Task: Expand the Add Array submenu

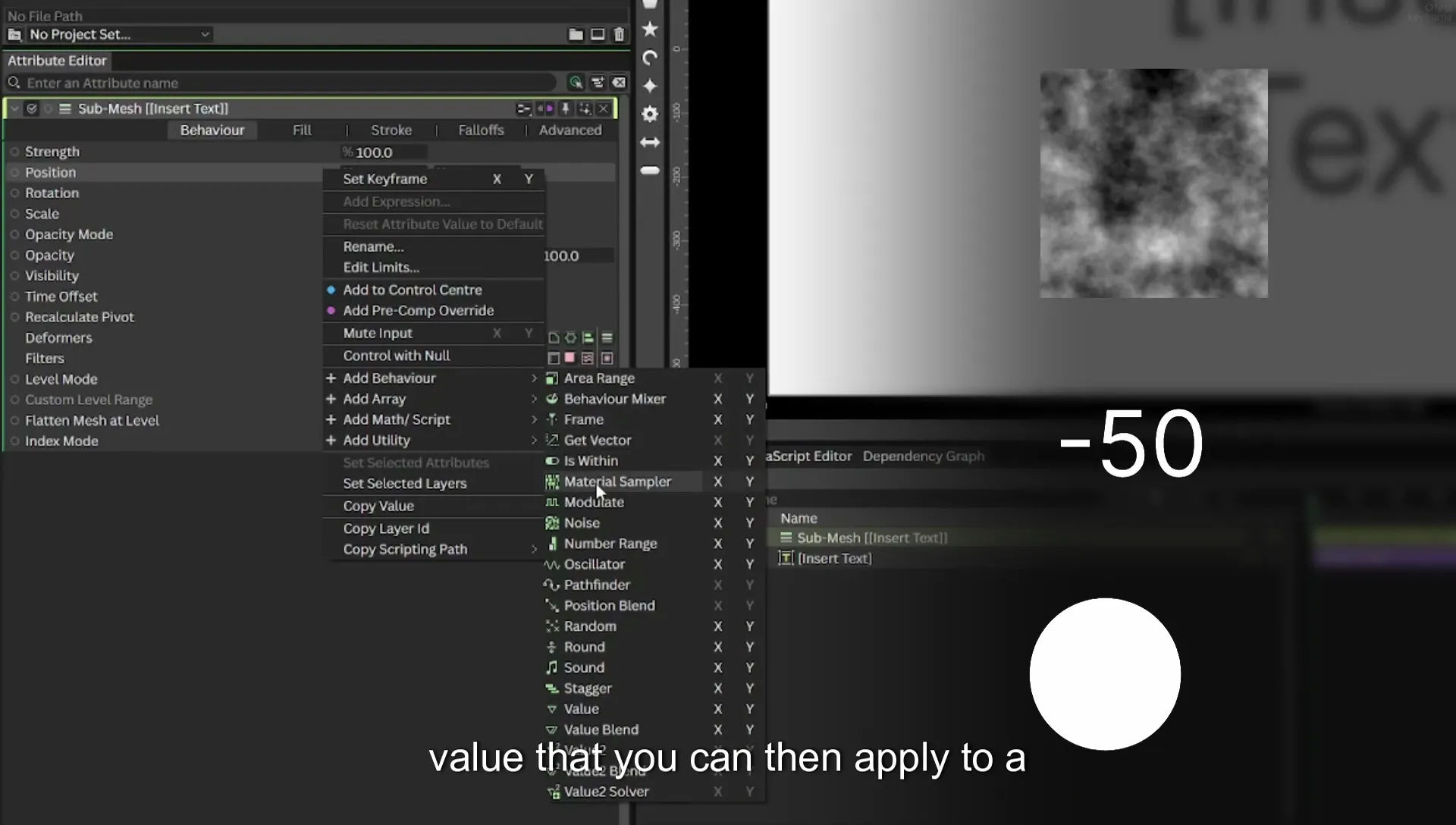Action: pos(434,399)
